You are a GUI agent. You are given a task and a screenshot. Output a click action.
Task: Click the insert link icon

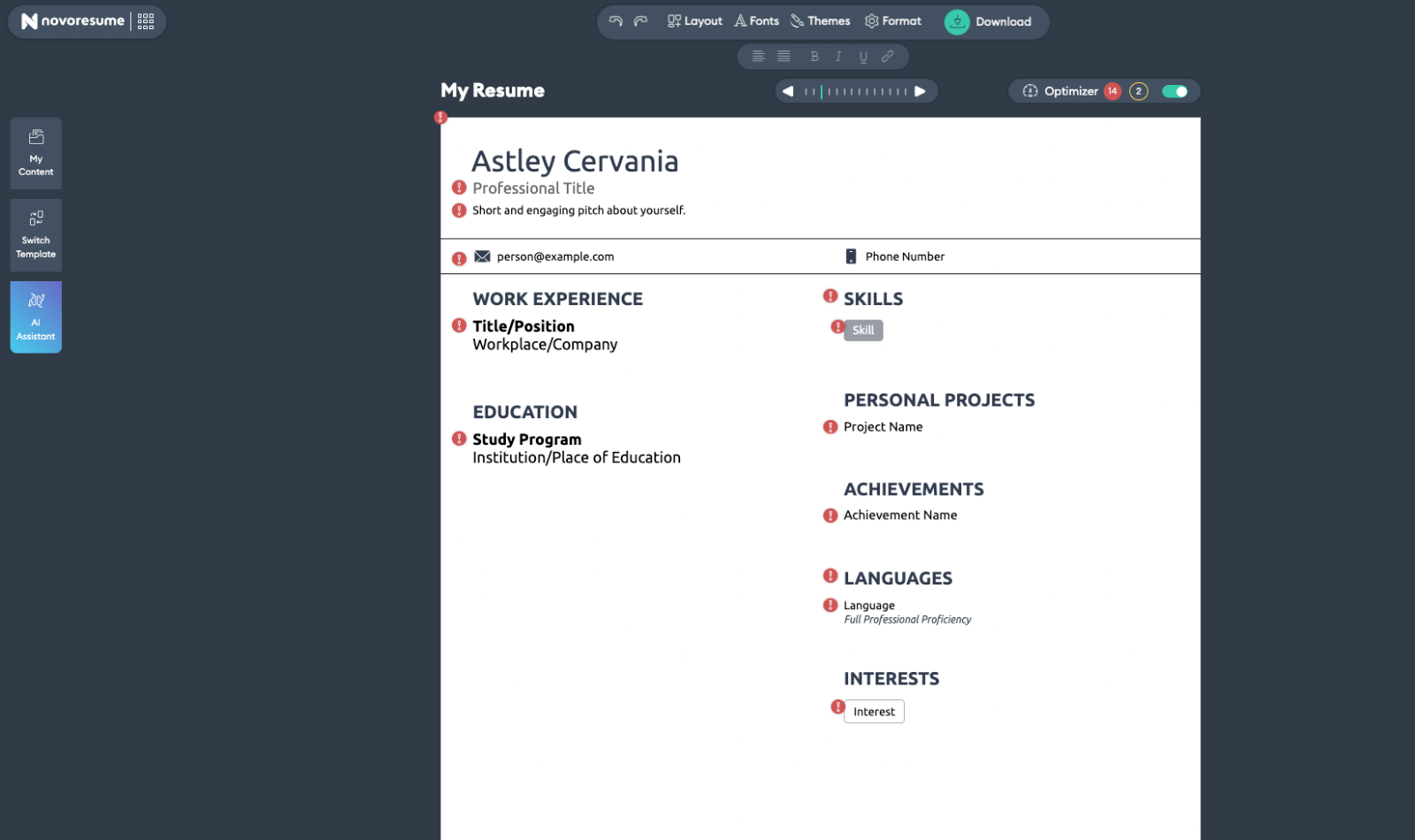tap(887, 56)
